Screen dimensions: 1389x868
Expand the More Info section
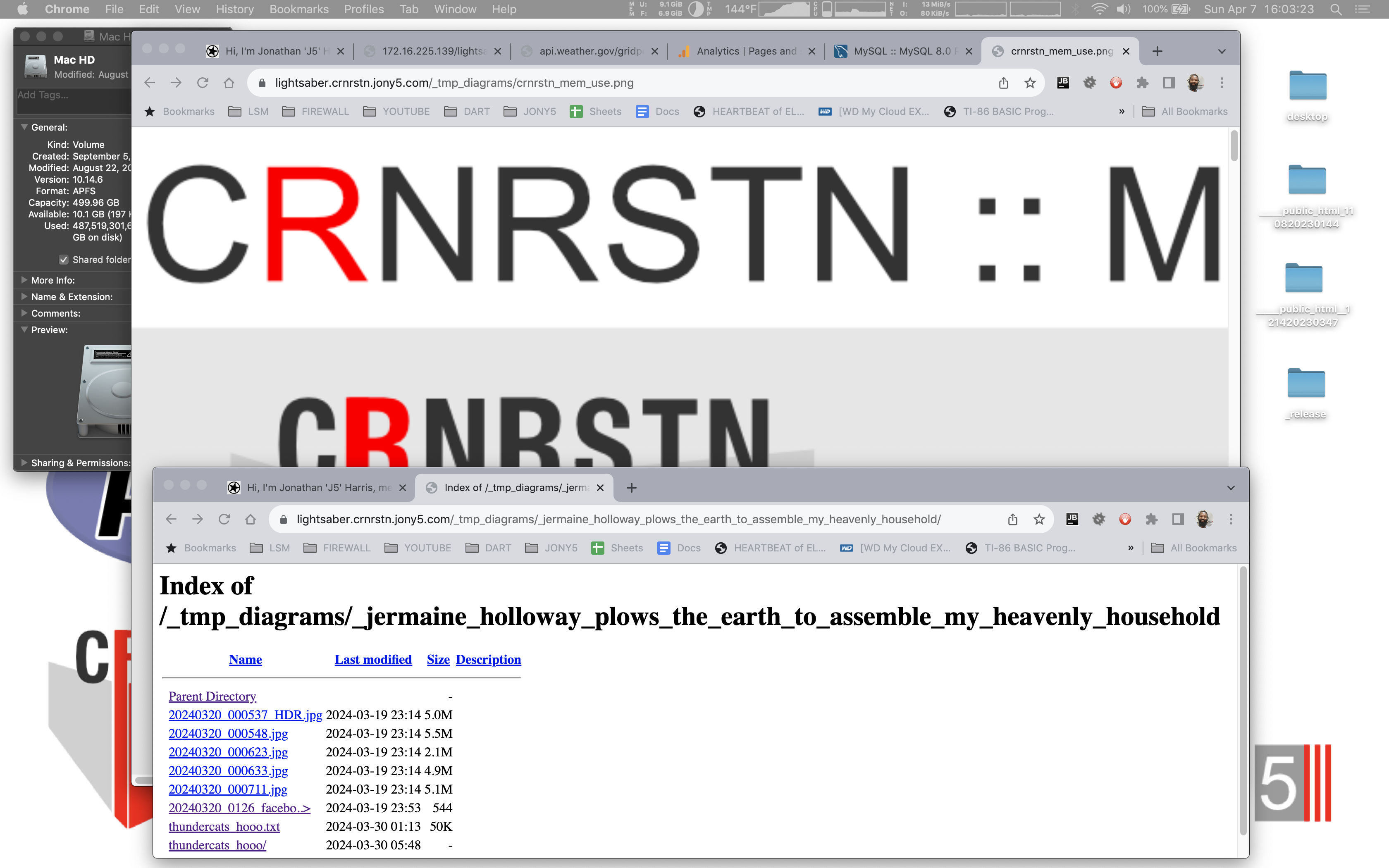click(x=24, y=280)
